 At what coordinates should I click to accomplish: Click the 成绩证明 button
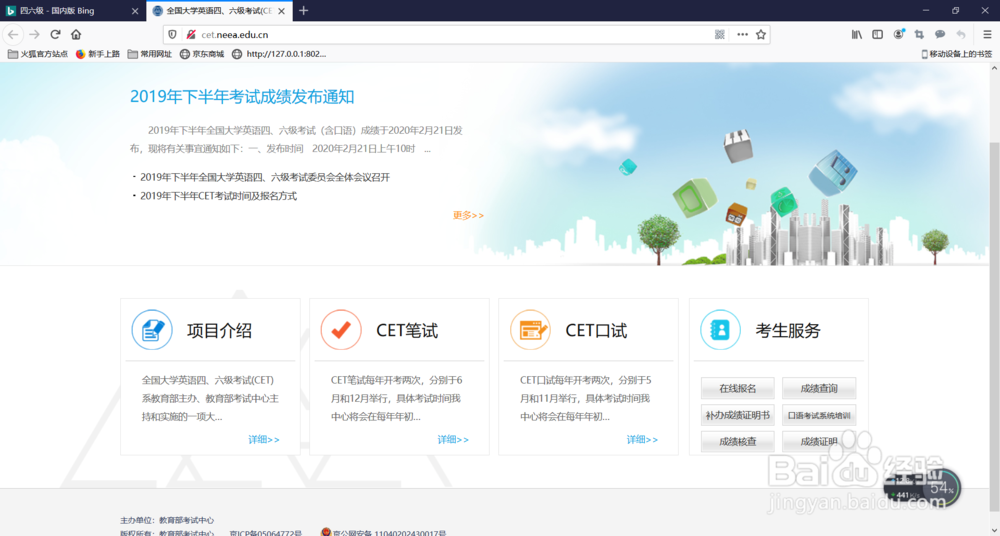819,442
